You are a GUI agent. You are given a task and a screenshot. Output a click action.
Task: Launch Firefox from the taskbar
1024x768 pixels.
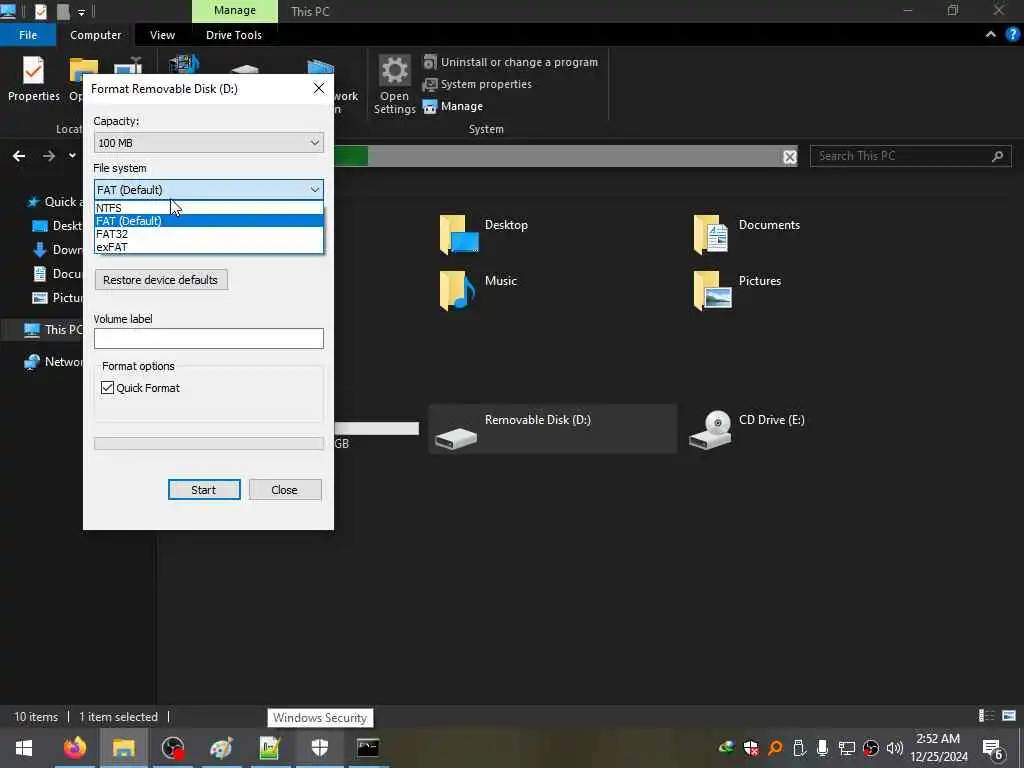(75, 748)
